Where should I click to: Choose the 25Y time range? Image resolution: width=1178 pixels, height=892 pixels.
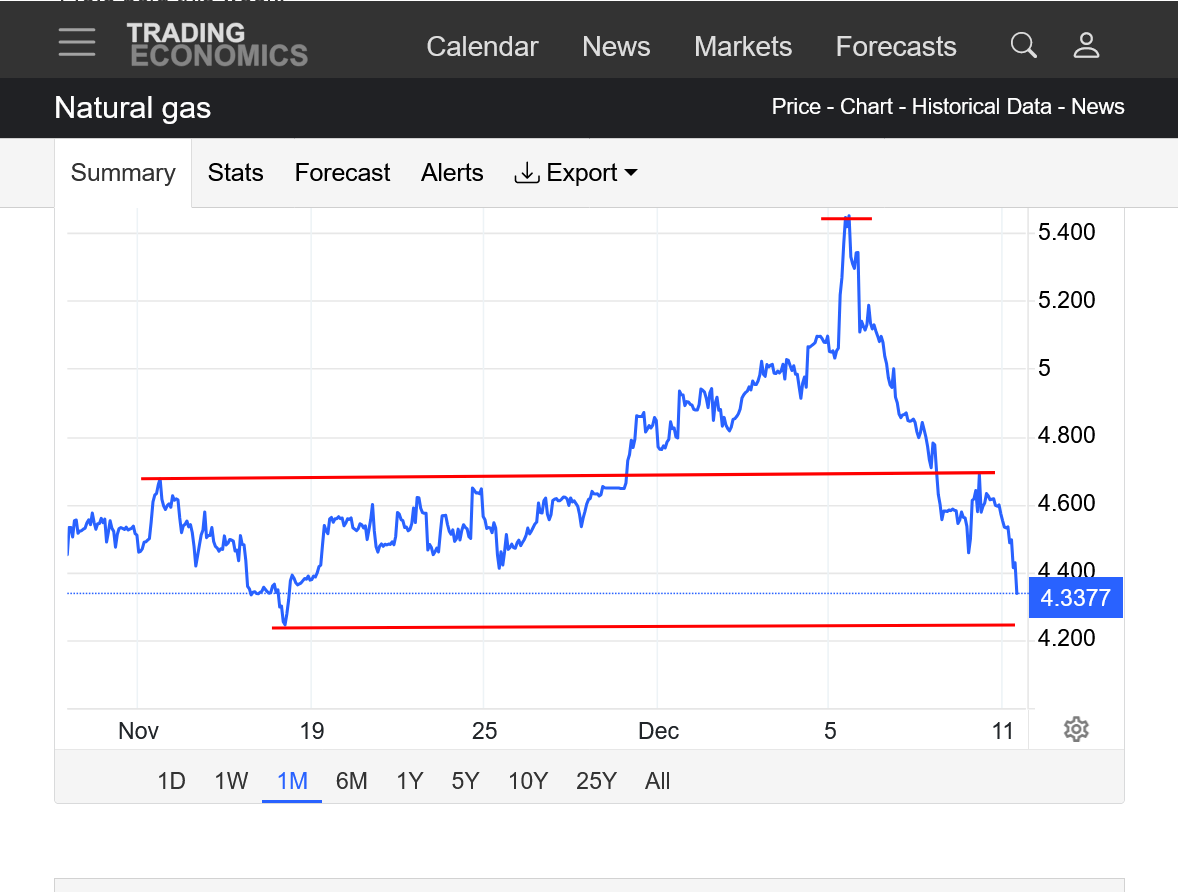pyautogui.click(x=596, y=781)
